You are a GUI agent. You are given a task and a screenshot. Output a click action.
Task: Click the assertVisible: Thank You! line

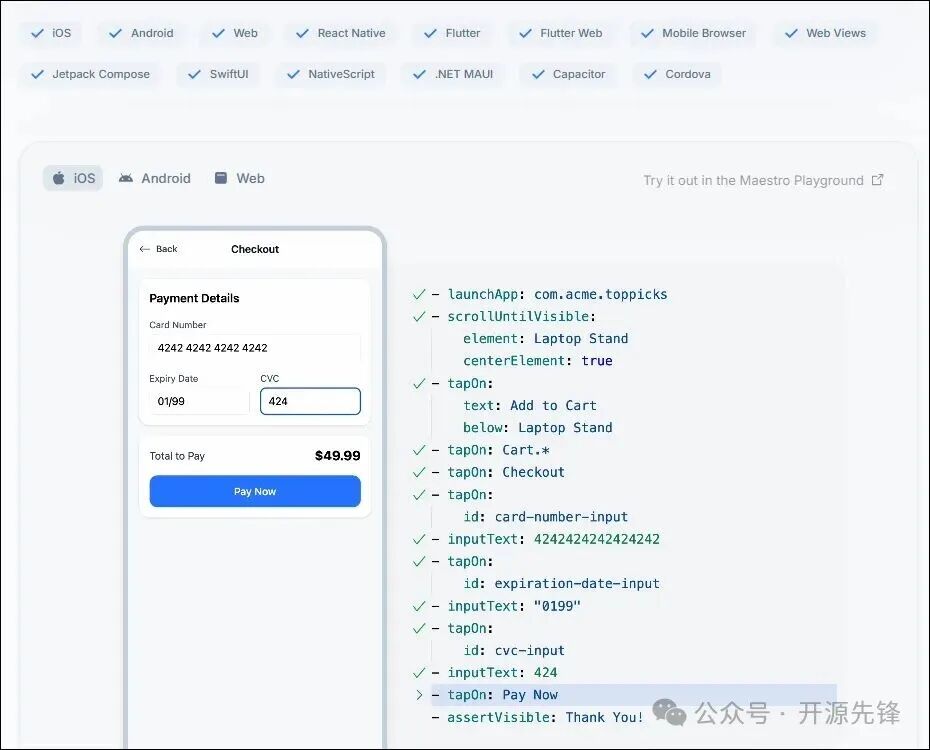(538, 717)
